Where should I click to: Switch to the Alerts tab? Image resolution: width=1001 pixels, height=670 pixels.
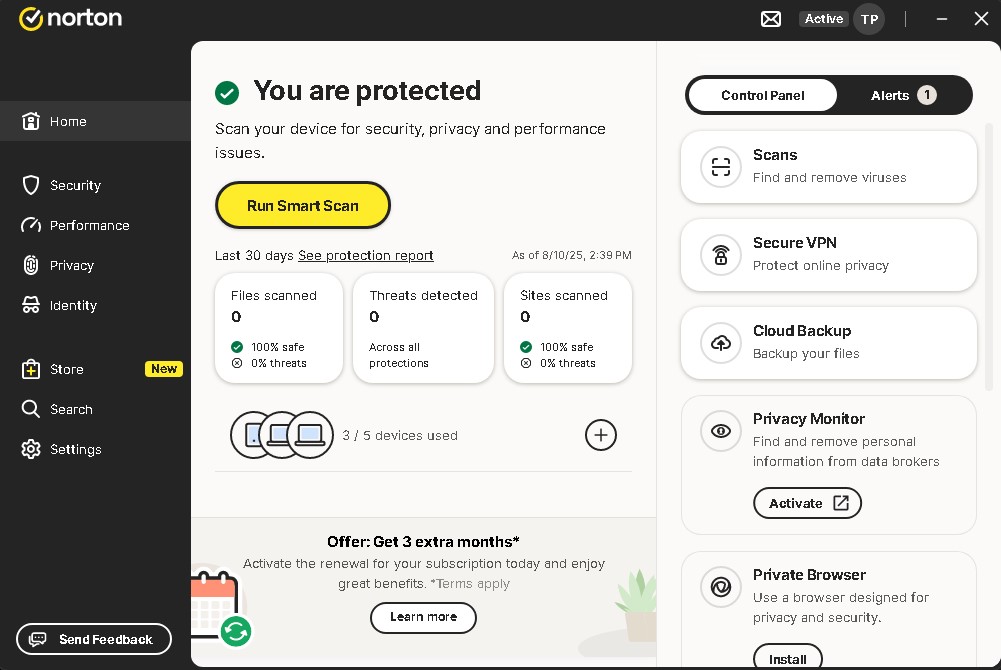tap(902, 95)
